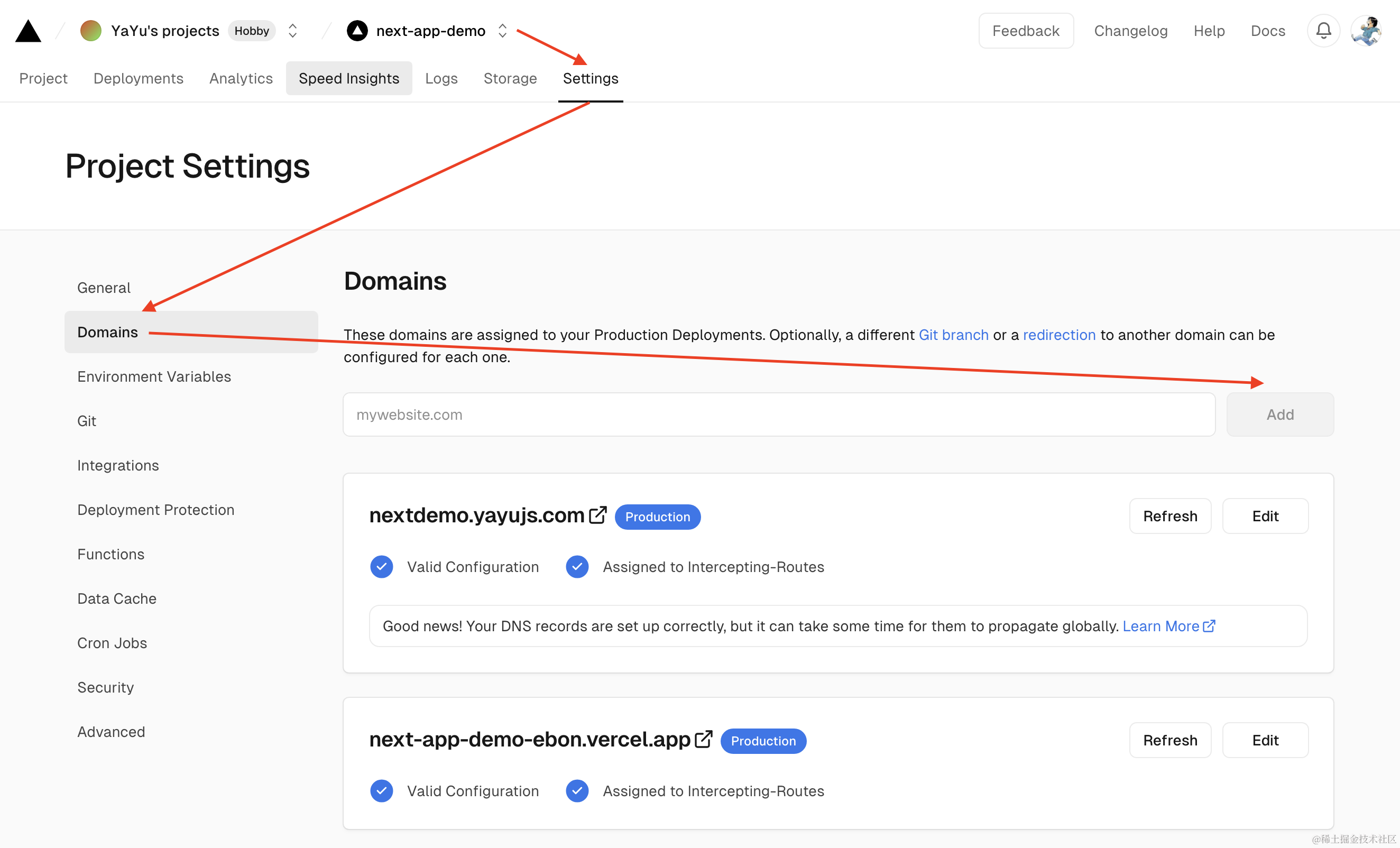Switch to the Deployments tab
Viewport: 1400px width, 848px height.
tap(138, 78)
